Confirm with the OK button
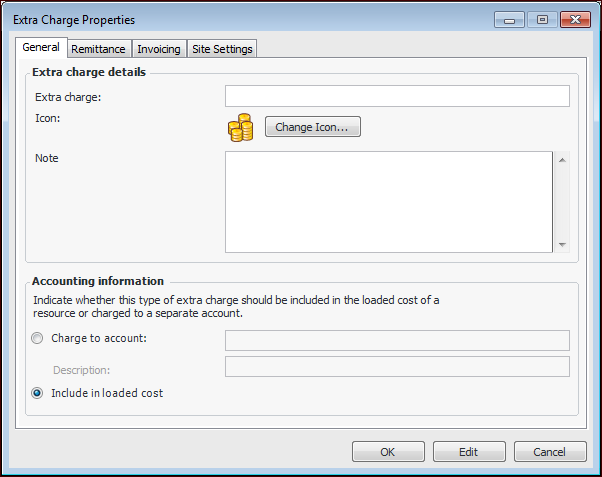 tap(388, 452)
